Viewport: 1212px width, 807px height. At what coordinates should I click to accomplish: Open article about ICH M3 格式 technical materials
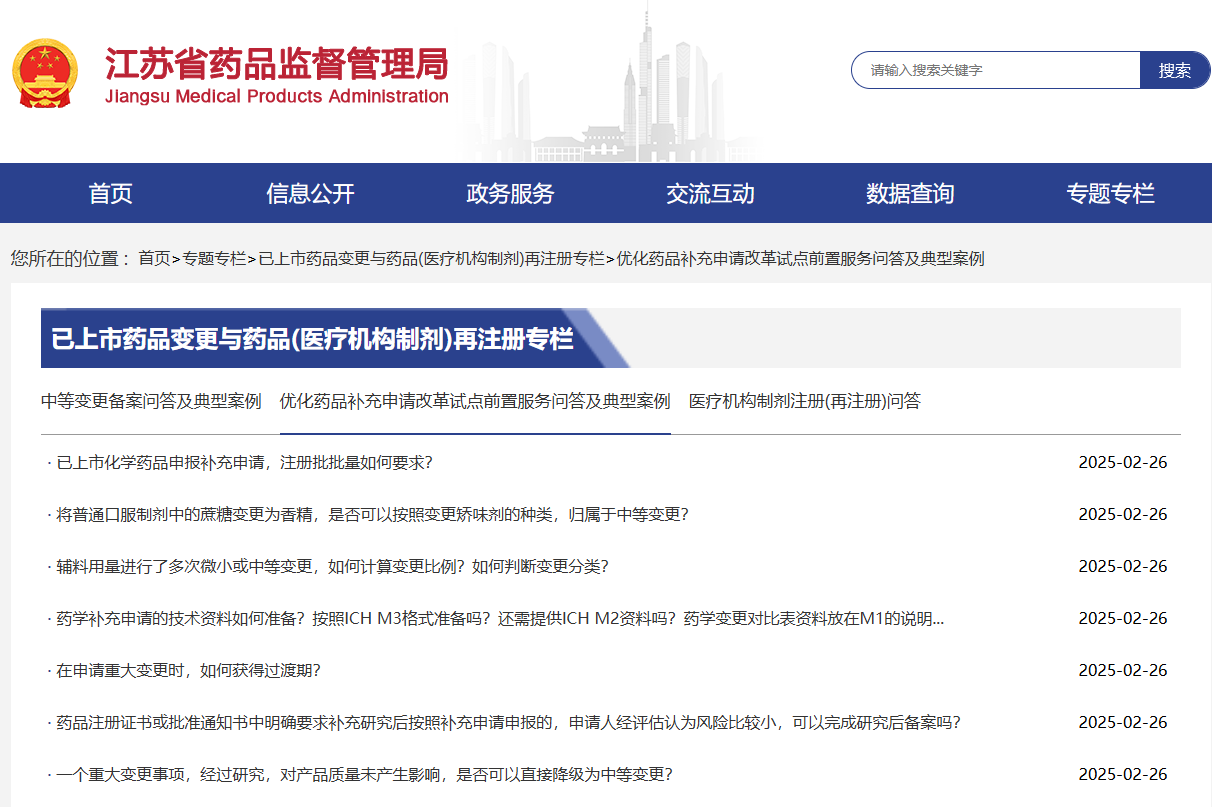click(500, 618)
